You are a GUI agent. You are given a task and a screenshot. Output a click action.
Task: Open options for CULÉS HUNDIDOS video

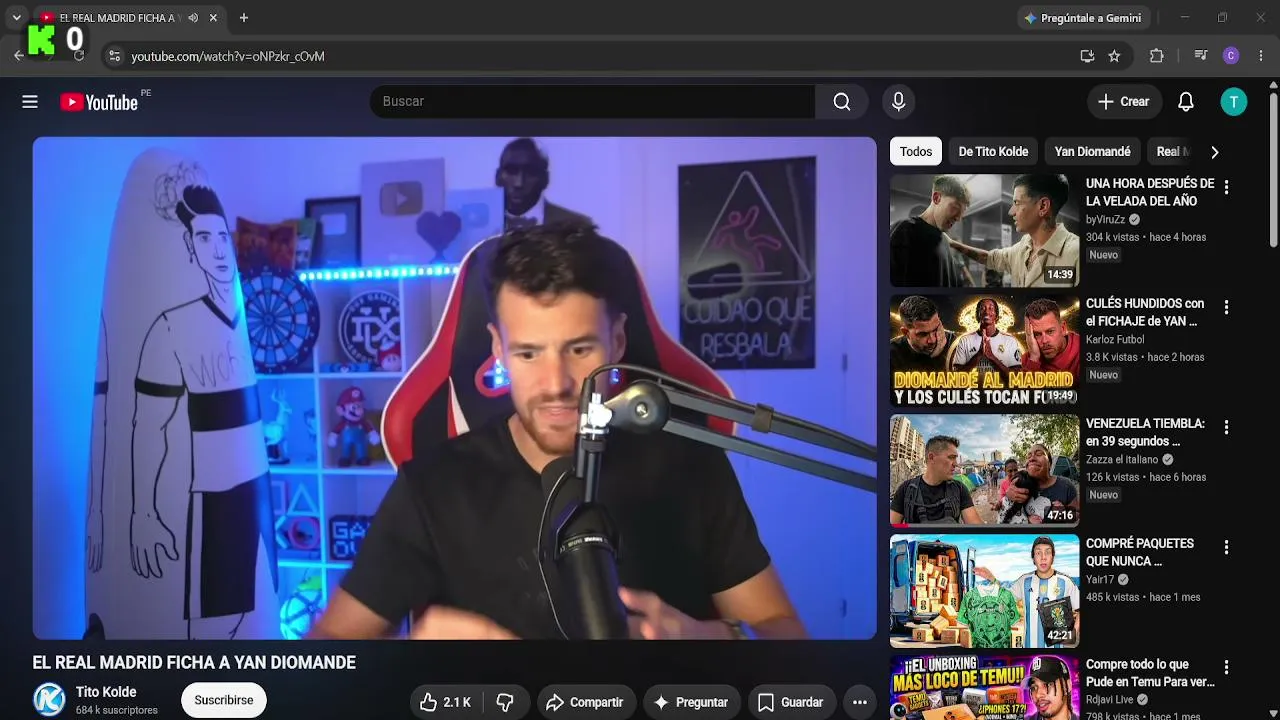pyautogui.click(x=1226, y=307)
